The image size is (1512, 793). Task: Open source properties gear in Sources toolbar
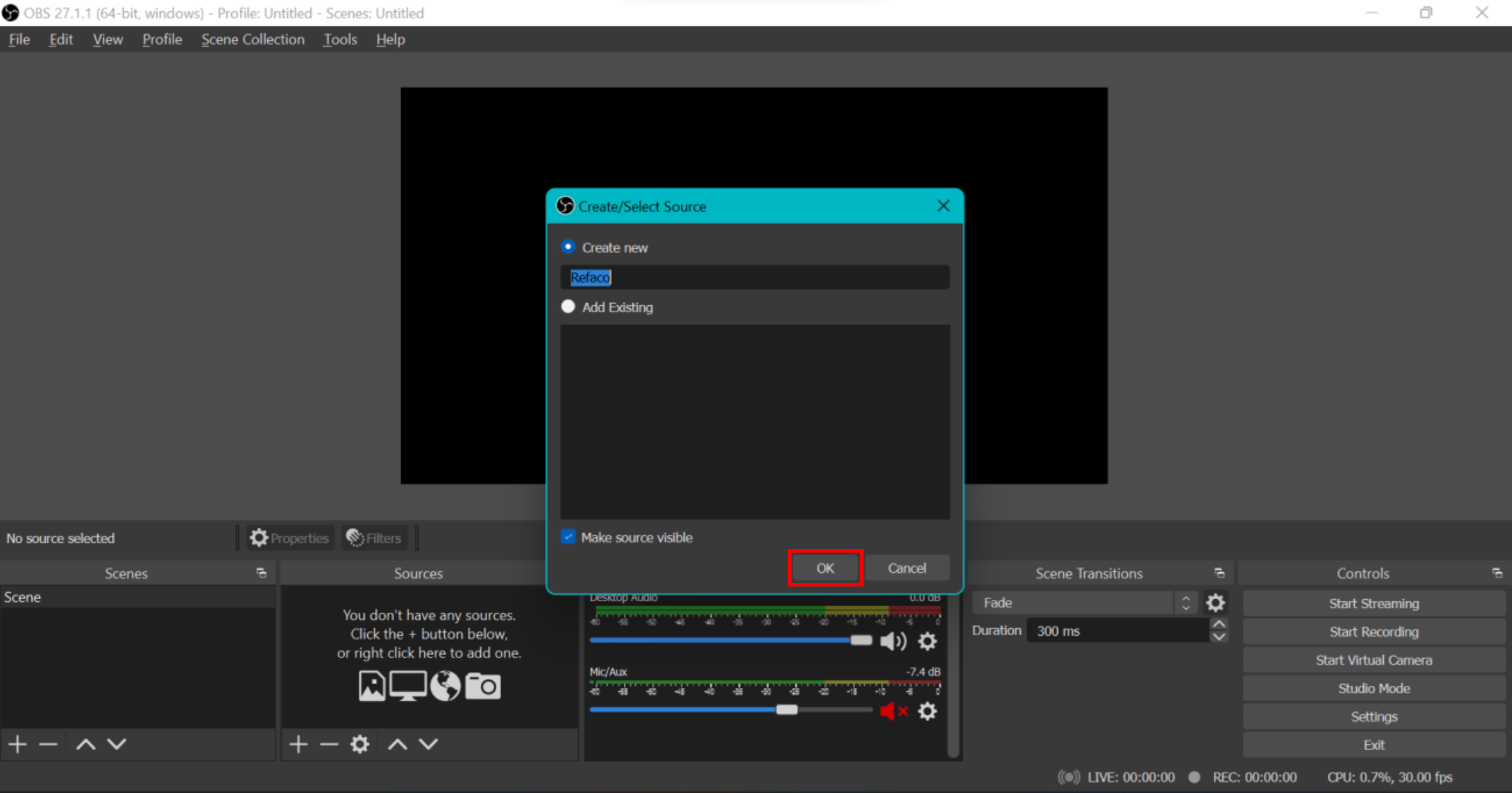click(360, 744)
